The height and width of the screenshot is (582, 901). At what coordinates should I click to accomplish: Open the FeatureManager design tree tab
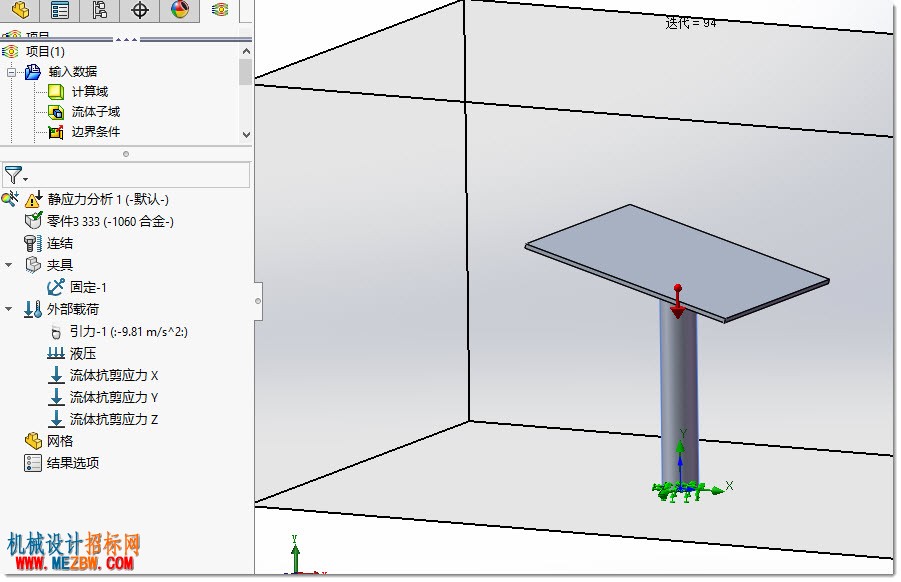20,10
